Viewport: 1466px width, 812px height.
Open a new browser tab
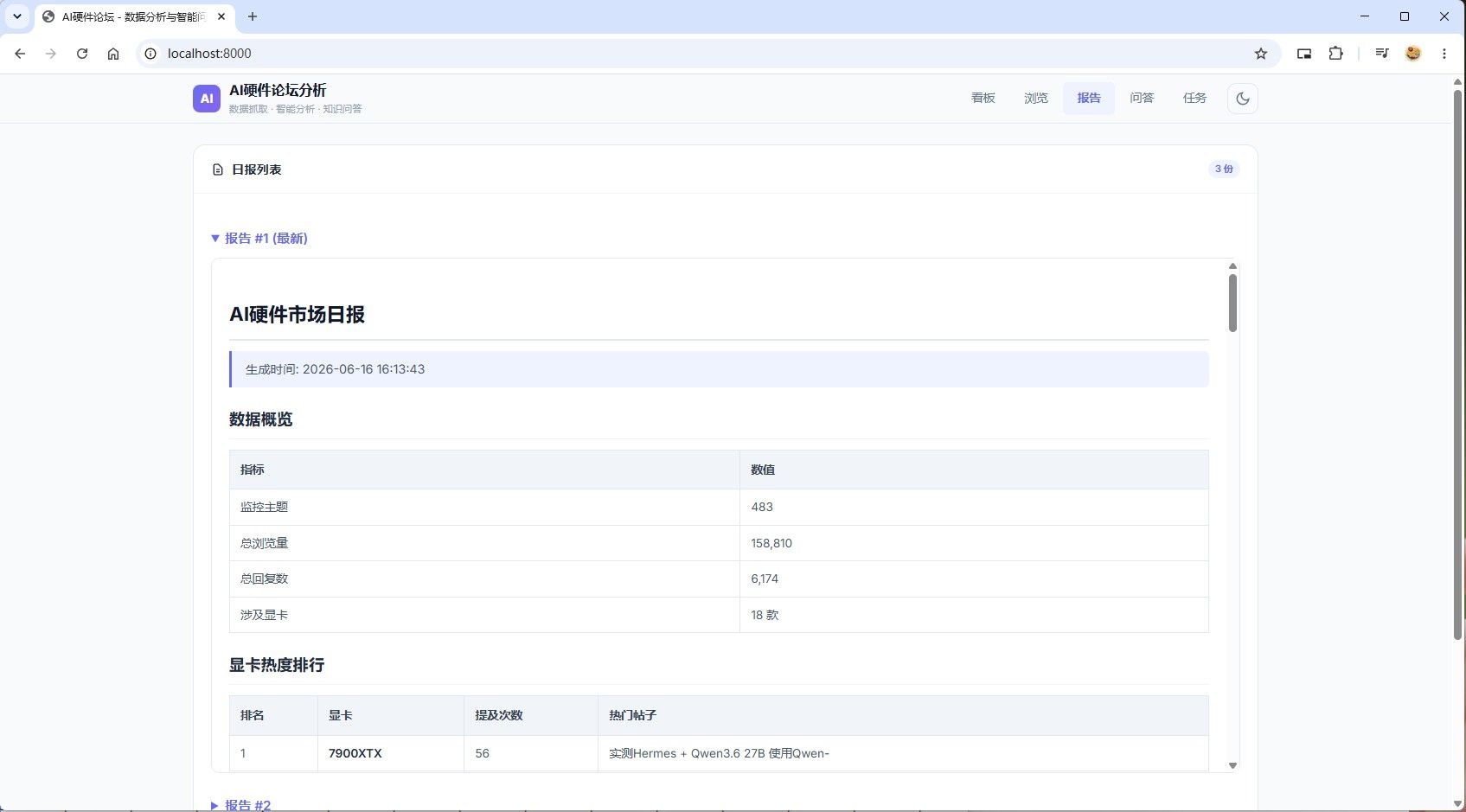253,16
